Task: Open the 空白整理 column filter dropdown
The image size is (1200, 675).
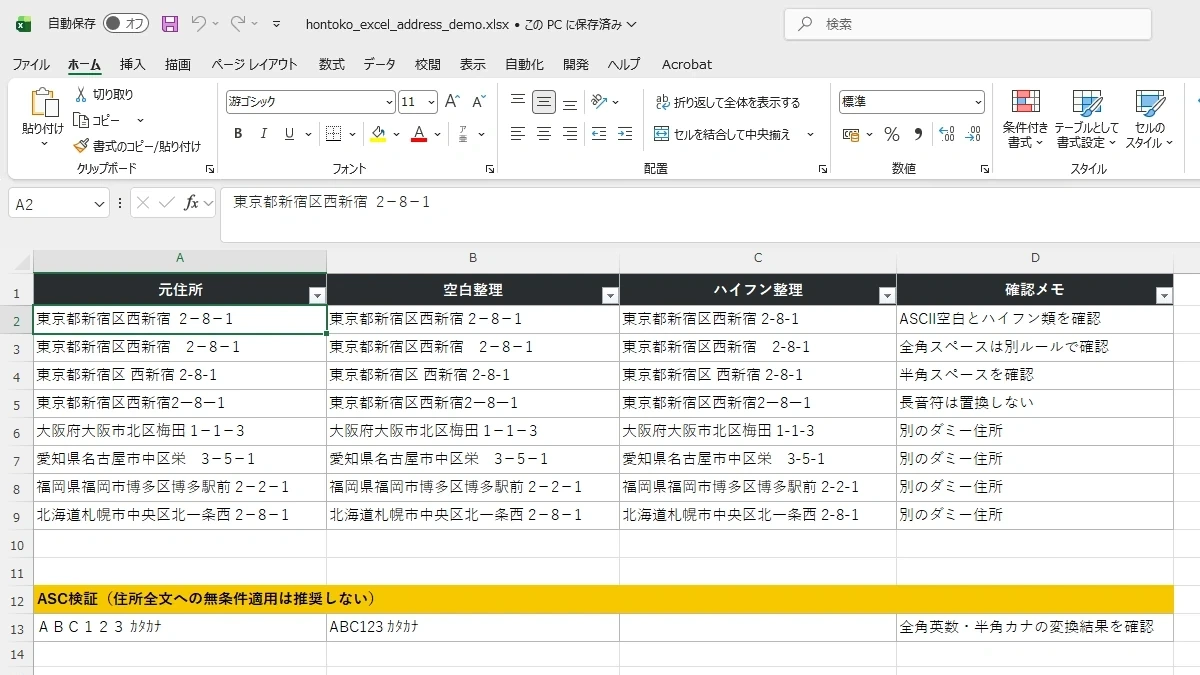Action: [609, 295]
